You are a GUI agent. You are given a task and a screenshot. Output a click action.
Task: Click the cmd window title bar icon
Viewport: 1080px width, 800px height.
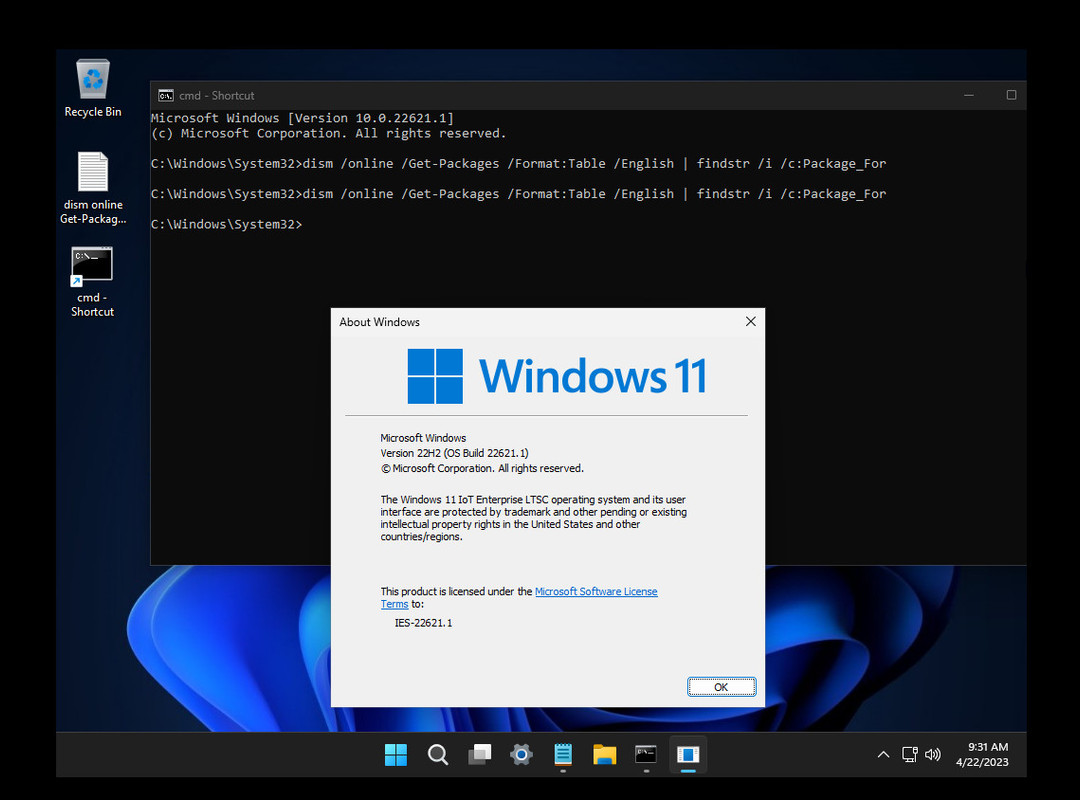[165, 95]
